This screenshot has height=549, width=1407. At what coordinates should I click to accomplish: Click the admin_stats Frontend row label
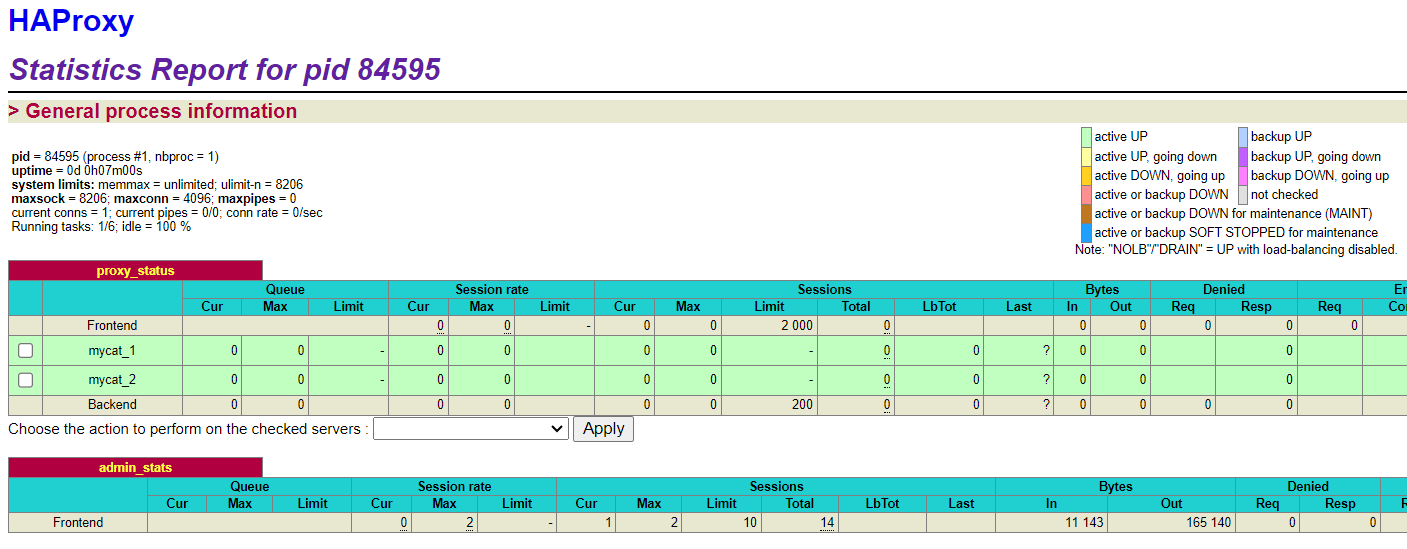pyautogui.click(x=78, y=522)
